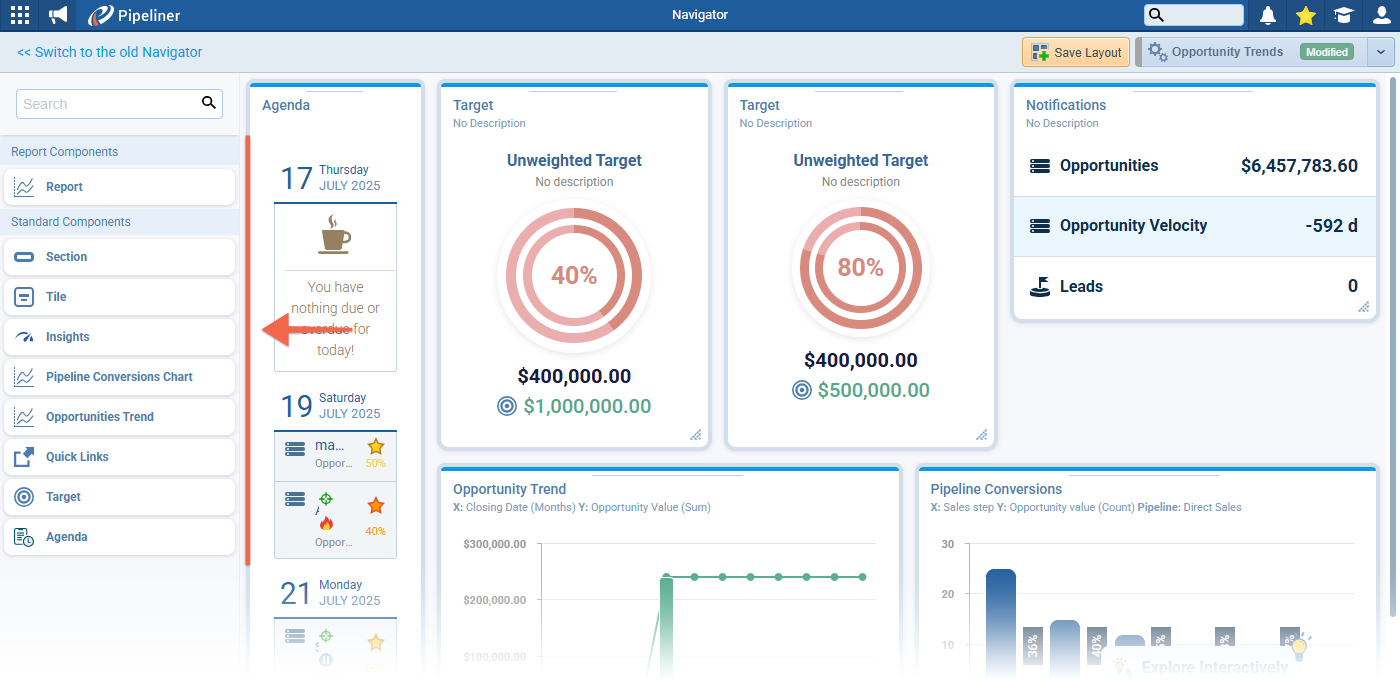Click the Leads icon in Notifications panel
The width and height of the screenshot is (1400, 680).
[1039, 286]
